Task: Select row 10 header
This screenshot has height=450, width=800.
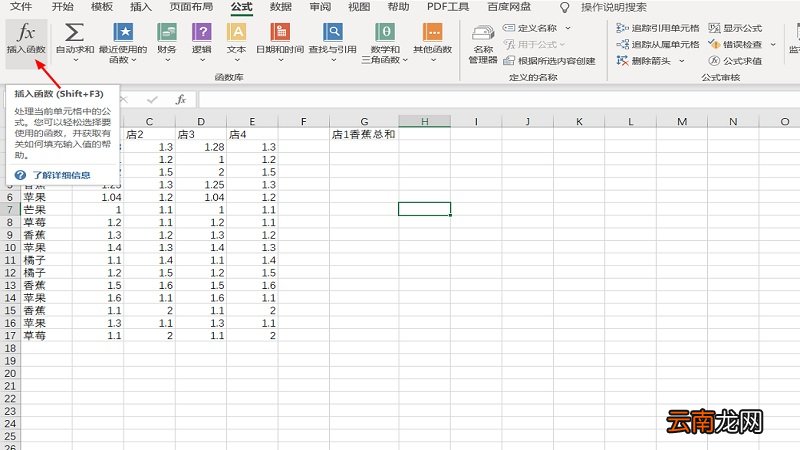Action: [10, 247]
